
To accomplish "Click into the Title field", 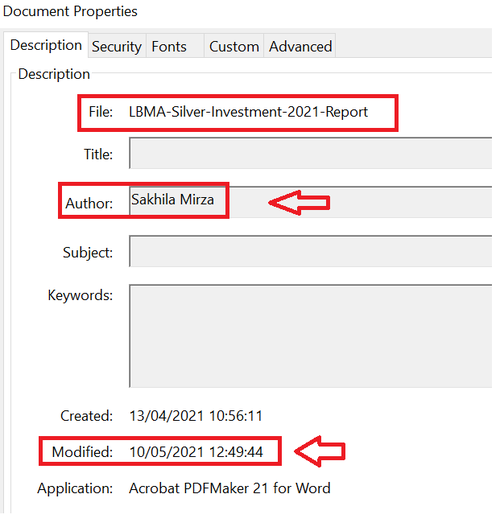I will point(311,153).
